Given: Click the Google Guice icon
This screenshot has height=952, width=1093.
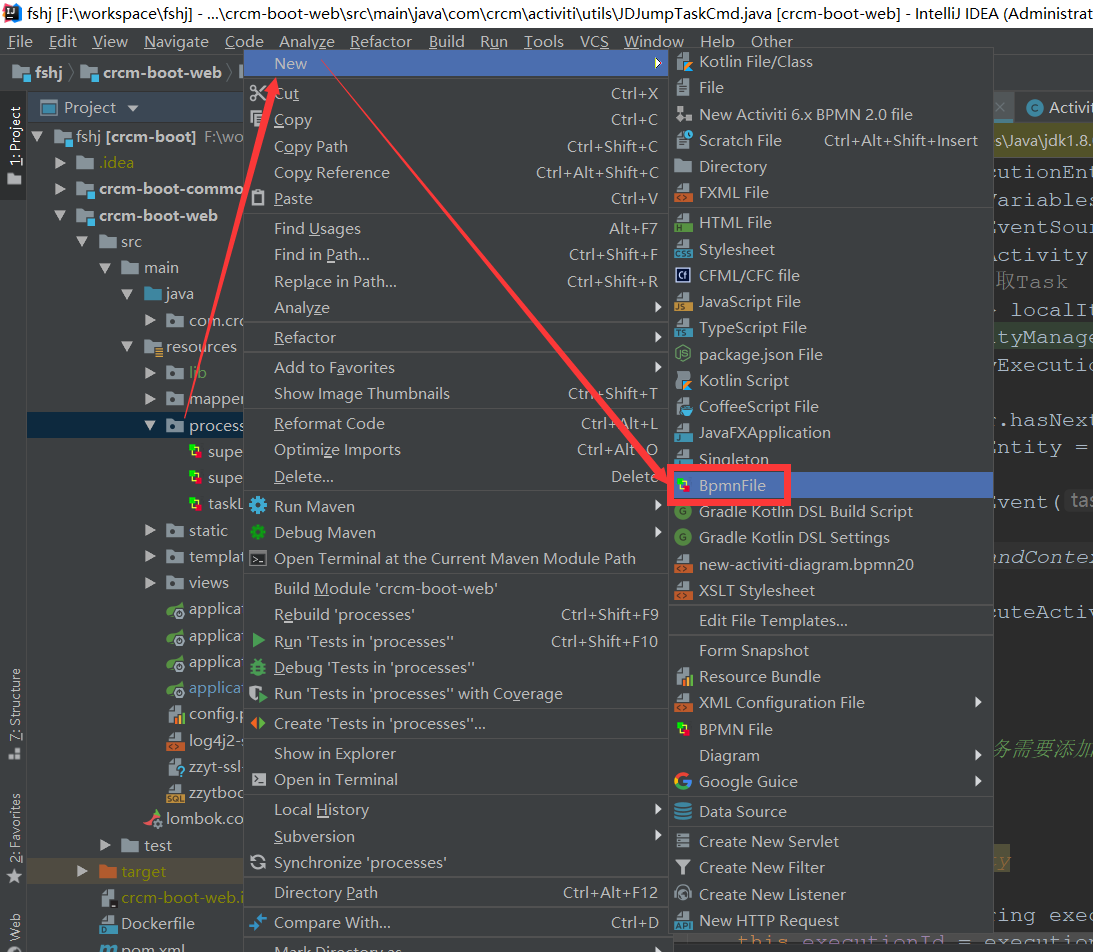Looking at the screenshot, I should [x=684, y=782].
